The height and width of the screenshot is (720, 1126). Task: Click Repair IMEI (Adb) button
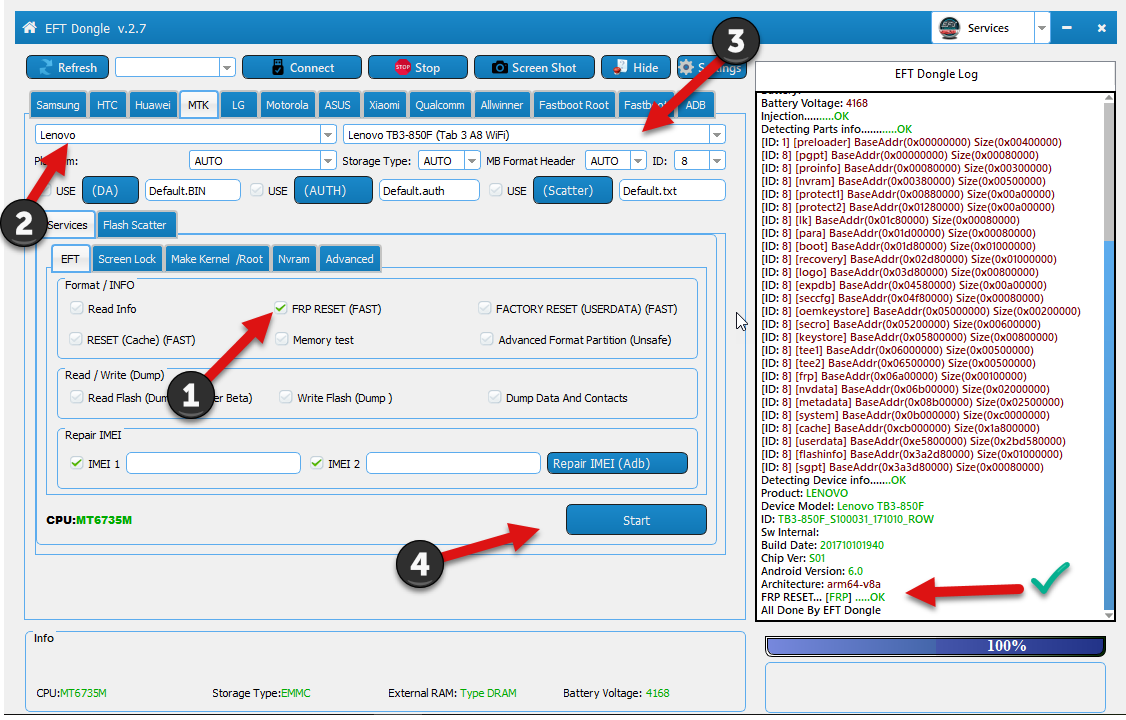[617, 463]
